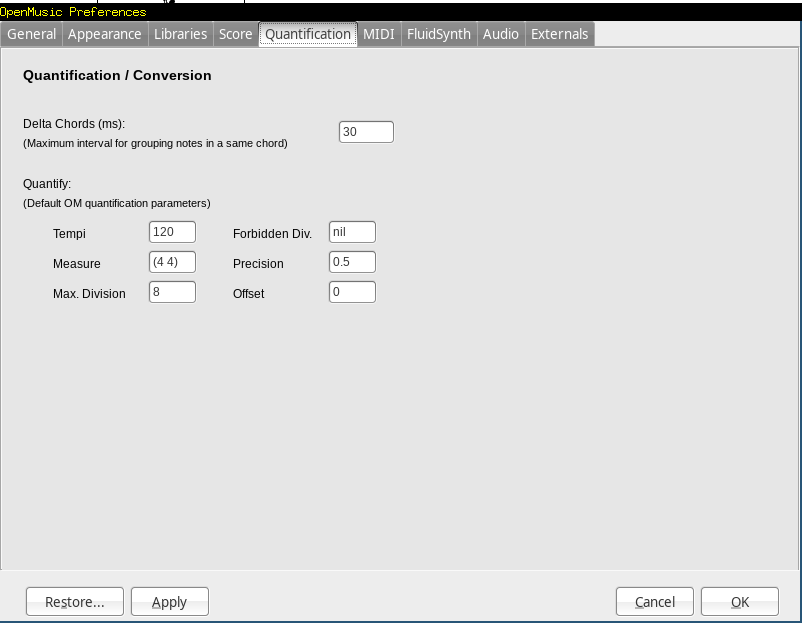Switch to the FluidSynth tab
802x623 pixels.
point(439,34)
